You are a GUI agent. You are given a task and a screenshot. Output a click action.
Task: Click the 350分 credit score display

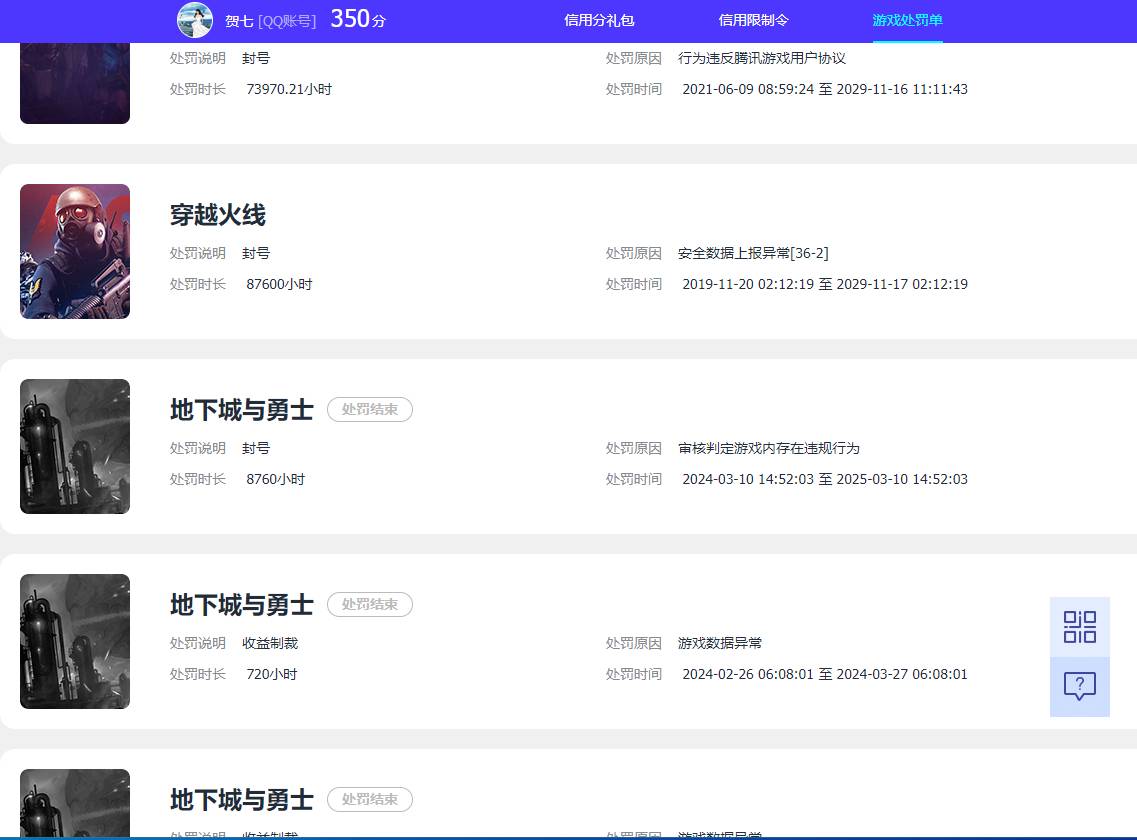[356, 18]
